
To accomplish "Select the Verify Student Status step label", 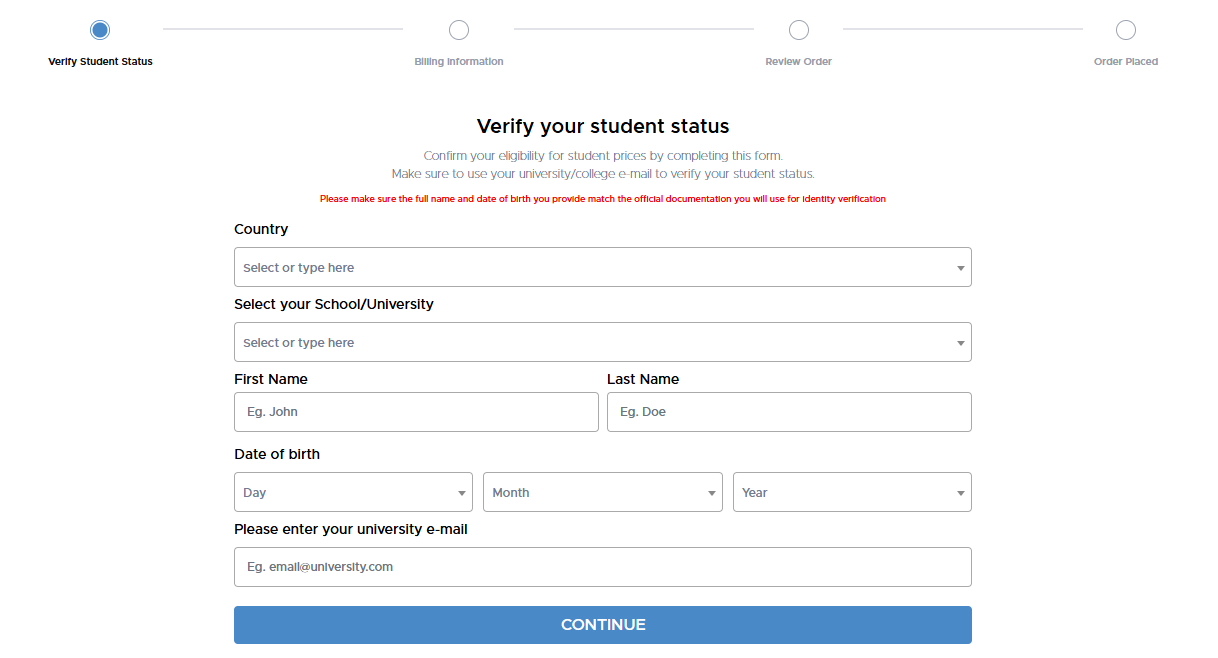I will click(x=100, y=62).
